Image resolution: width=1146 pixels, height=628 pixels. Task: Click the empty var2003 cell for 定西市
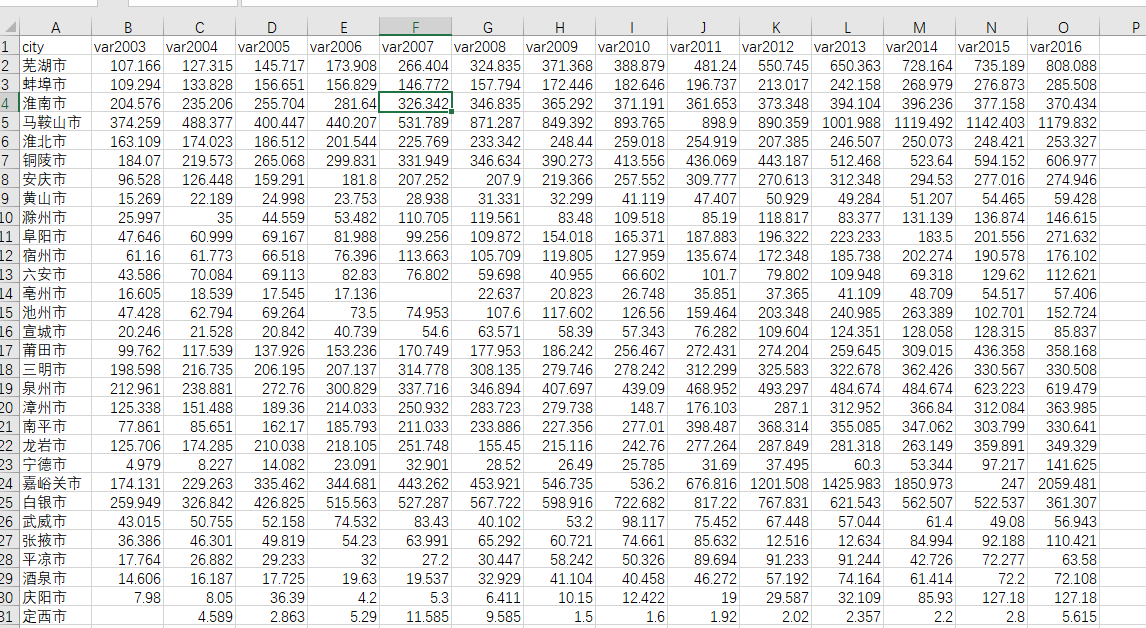coord(127,616)
